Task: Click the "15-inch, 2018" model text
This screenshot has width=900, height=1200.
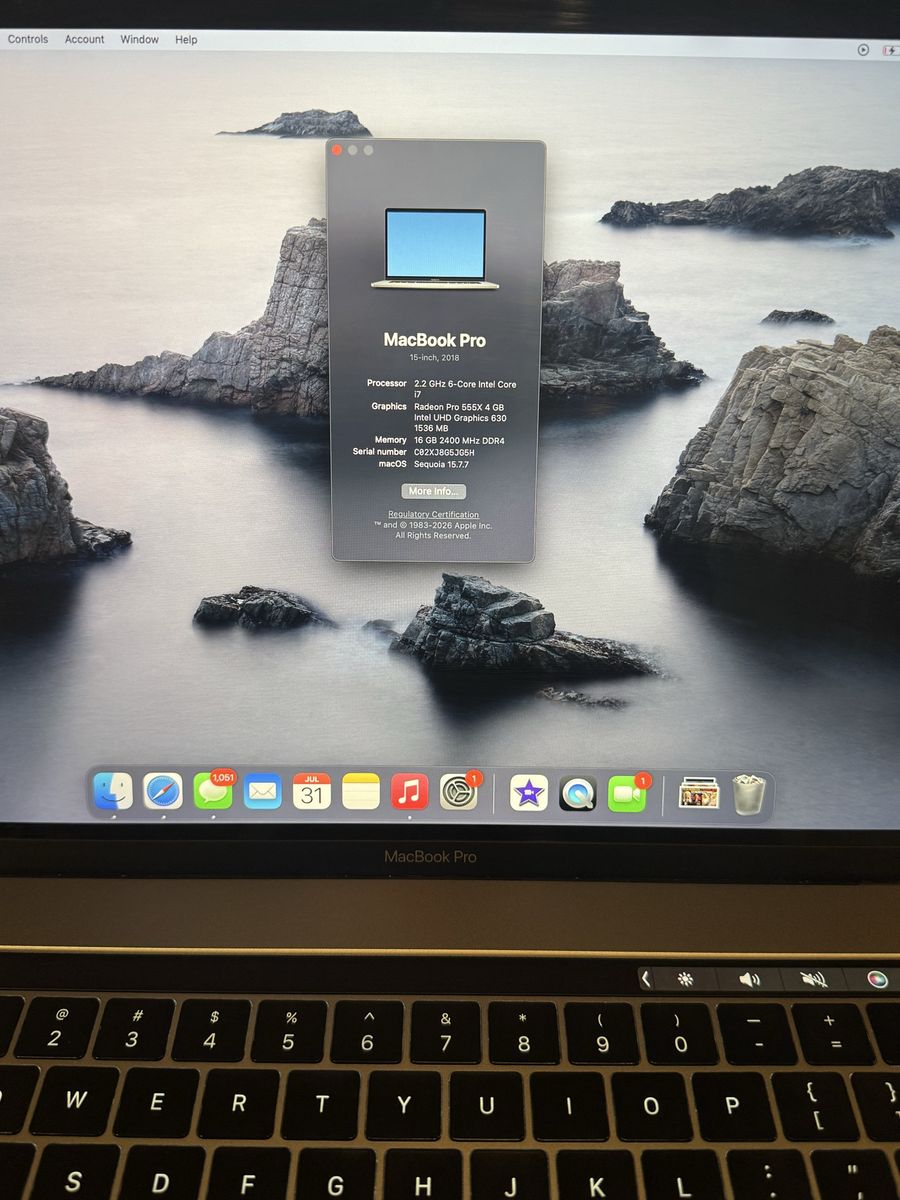Action: [x=434, y=357]
